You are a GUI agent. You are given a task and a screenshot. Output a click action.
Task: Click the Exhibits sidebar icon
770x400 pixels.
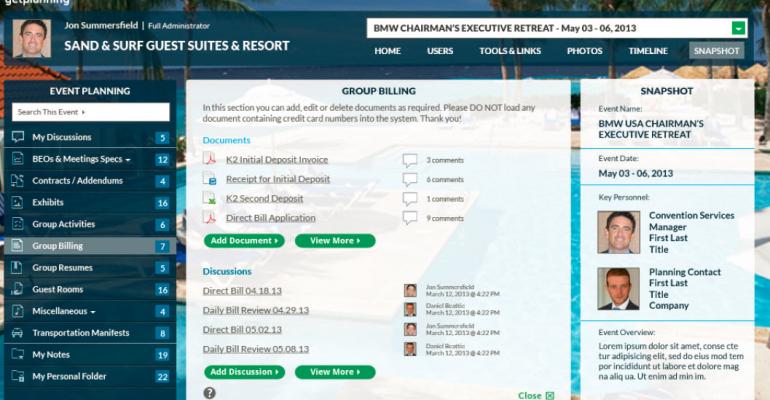pos(18,202)
